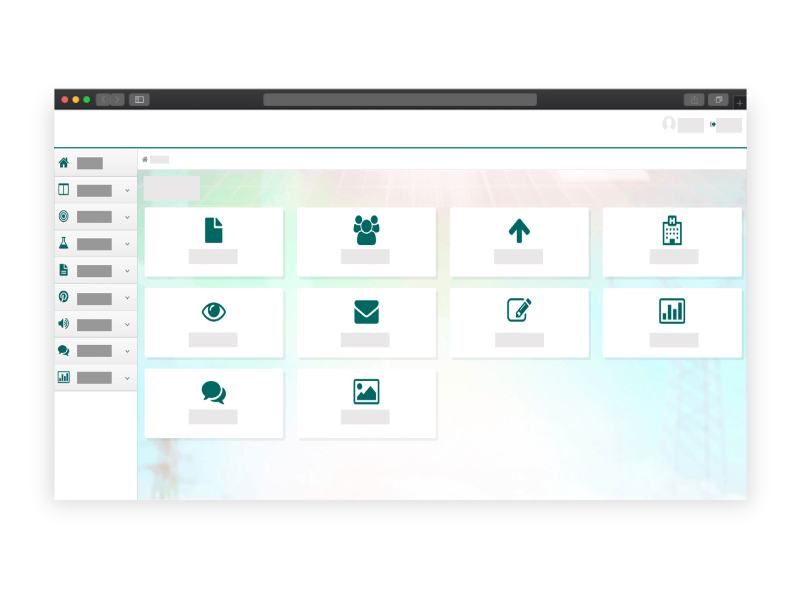Open the bar chart tile on the dashboard
This screenshot has width=800, height=600.
(672, 322)
